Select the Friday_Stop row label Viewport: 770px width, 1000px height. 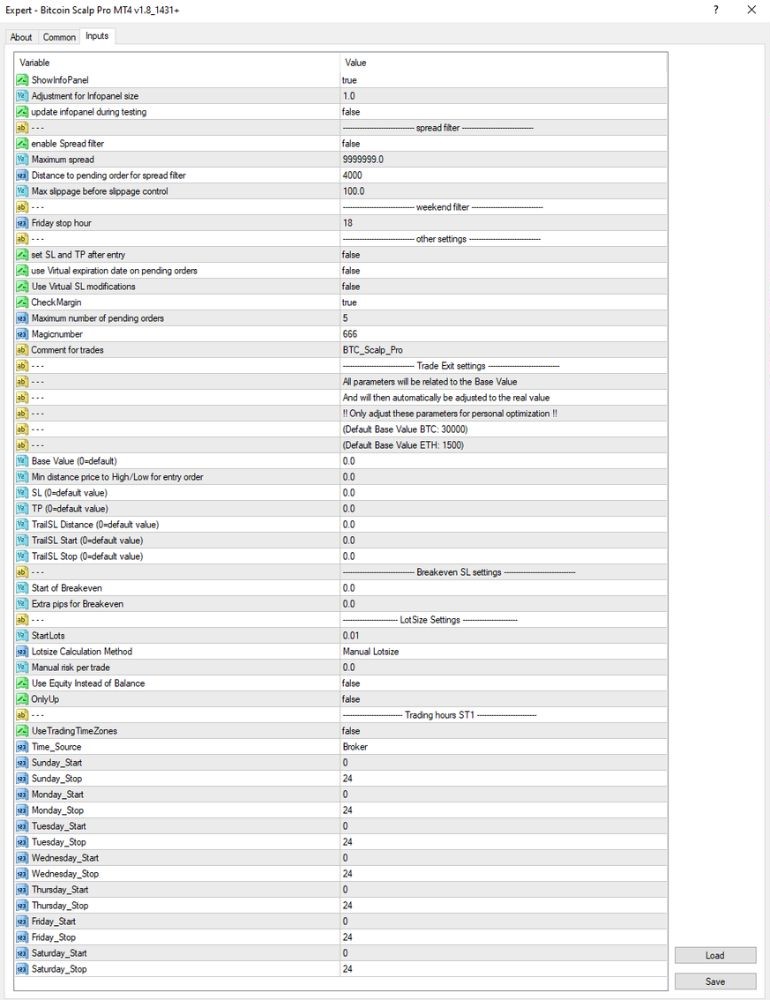[x=54, y=938]
